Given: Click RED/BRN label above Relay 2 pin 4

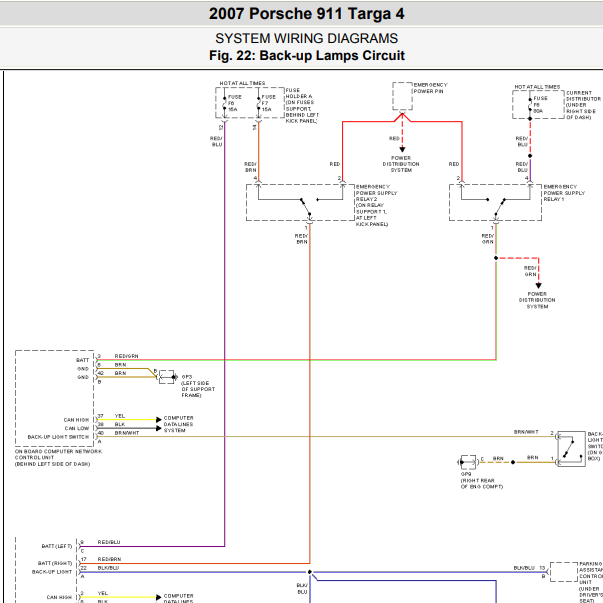Looking at the screenshot, I should pos(250,167).
